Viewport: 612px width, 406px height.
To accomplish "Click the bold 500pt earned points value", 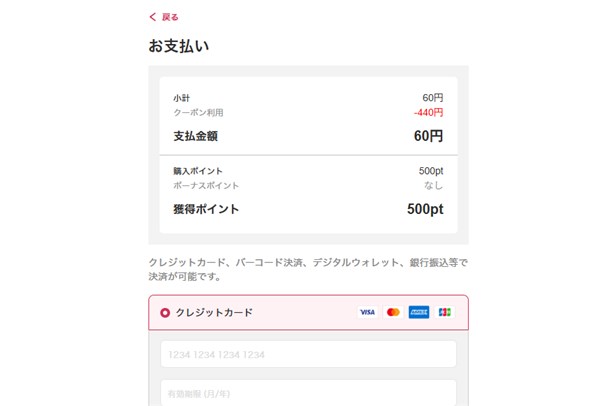I will (x=425, y=210).
